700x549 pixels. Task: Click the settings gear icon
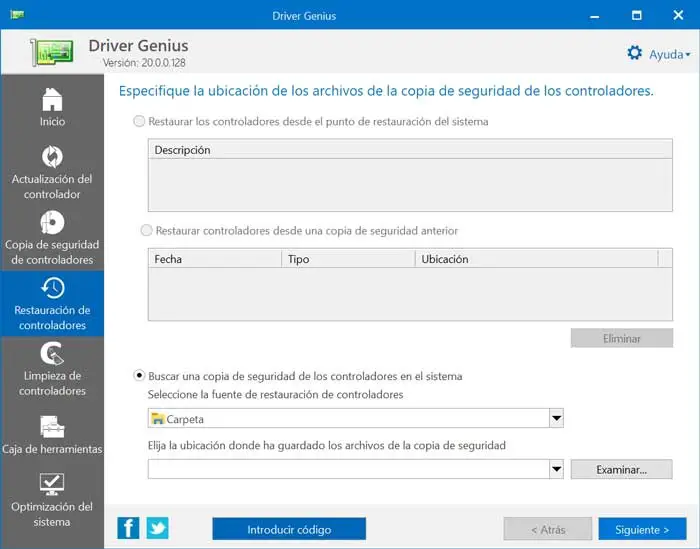coord(634,53)
